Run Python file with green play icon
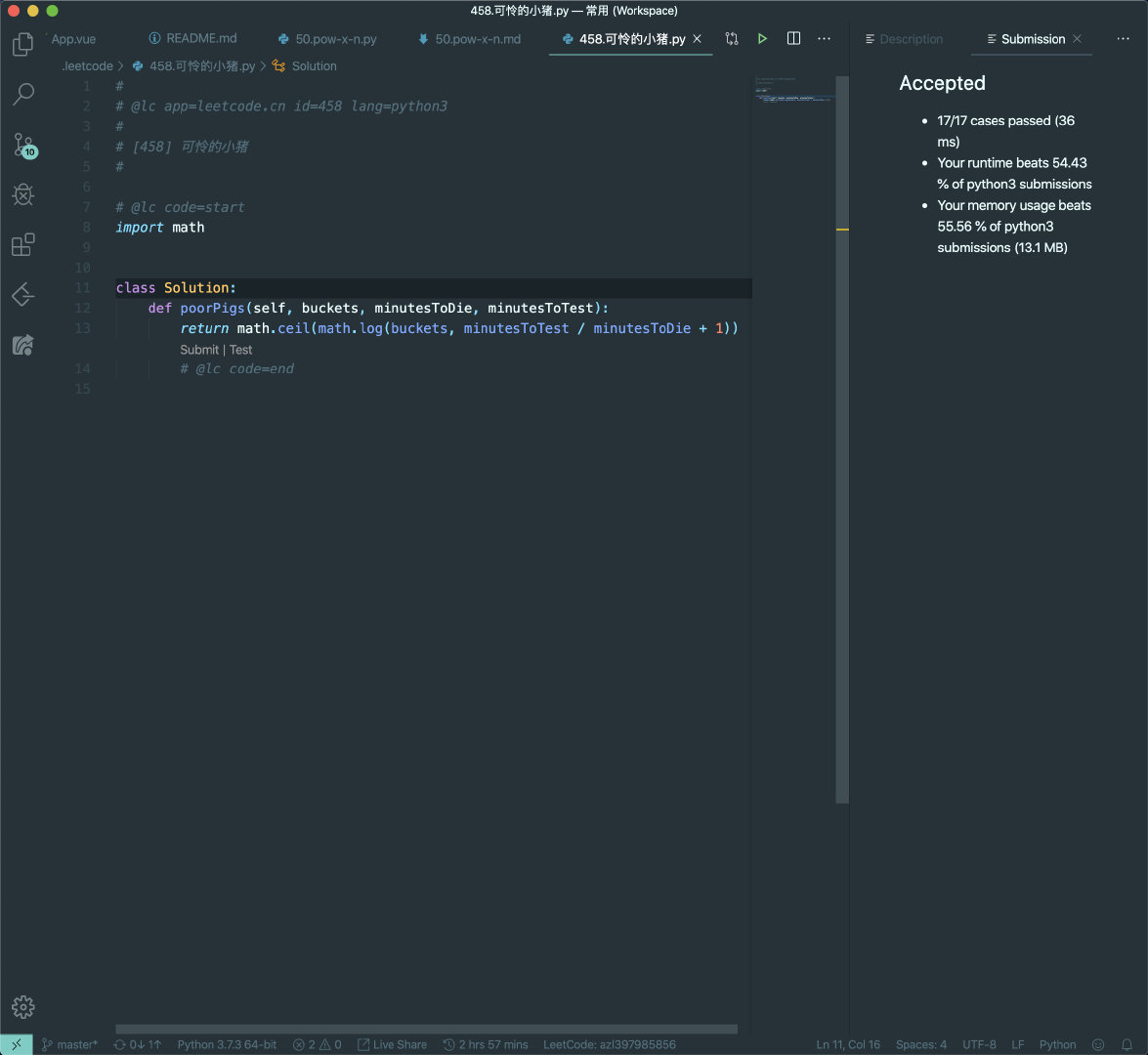 [x=762, y=39]
